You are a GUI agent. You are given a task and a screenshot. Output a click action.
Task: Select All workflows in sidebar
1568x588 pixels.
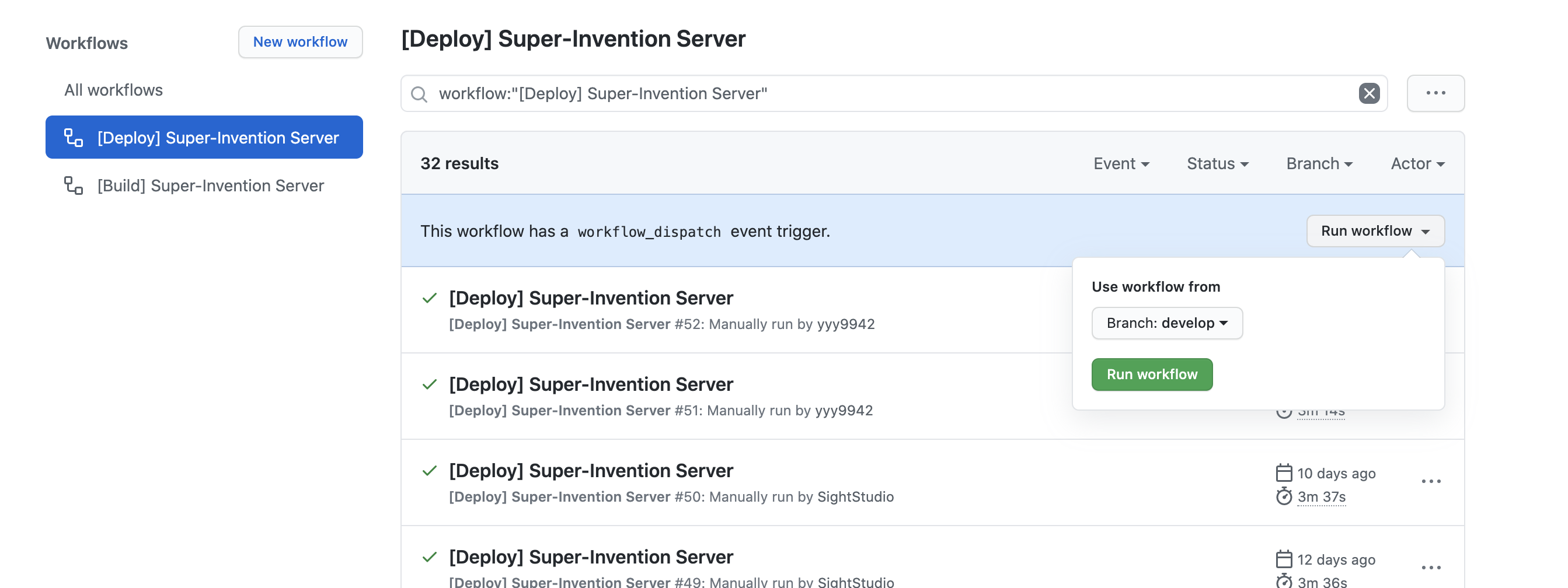(114, 90)
